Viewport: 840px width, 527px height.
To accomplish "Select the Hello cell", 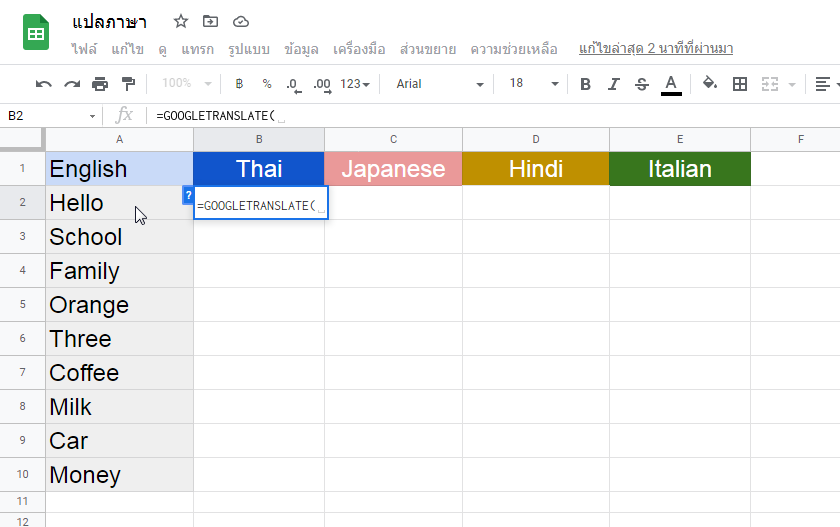I will pyautogui.click(x=119, y=203).
